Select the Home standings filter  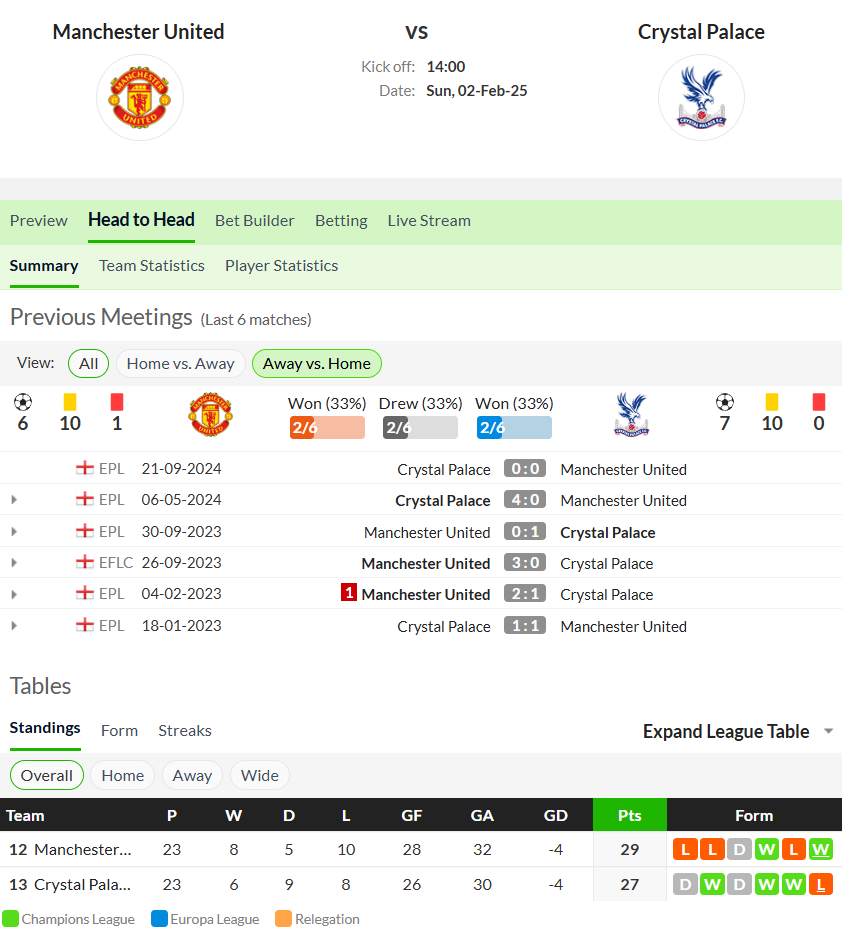click(122, 775)
